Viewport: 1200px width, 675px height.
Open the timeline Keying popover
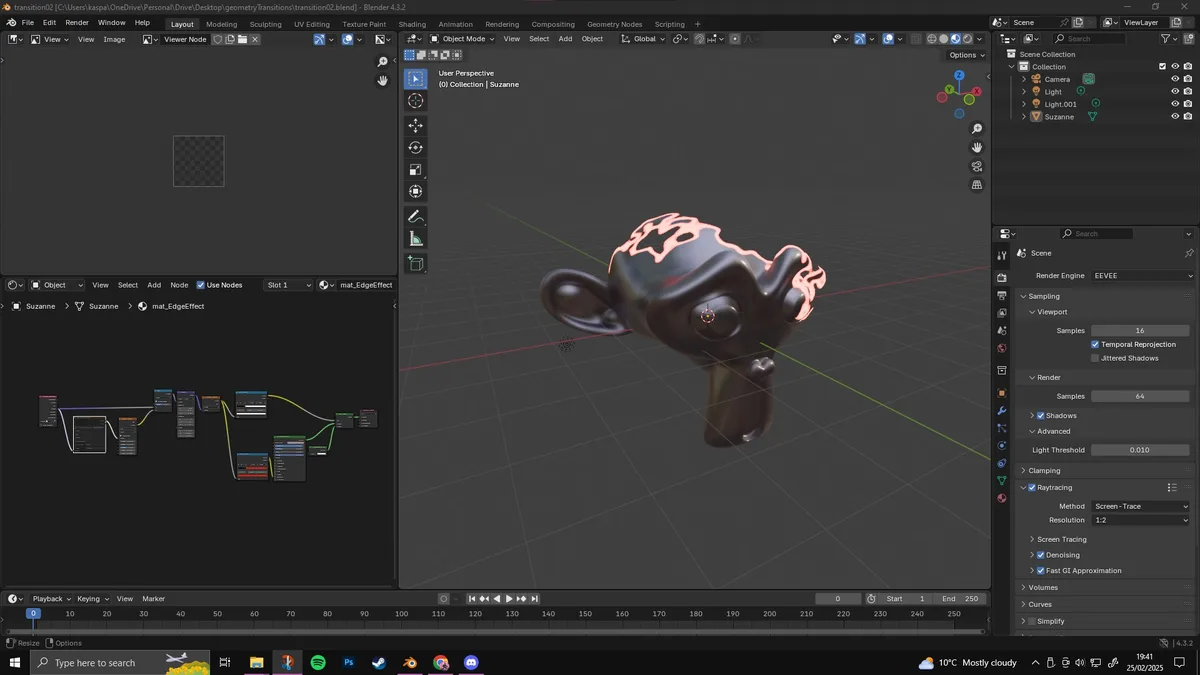click(90, 599)
